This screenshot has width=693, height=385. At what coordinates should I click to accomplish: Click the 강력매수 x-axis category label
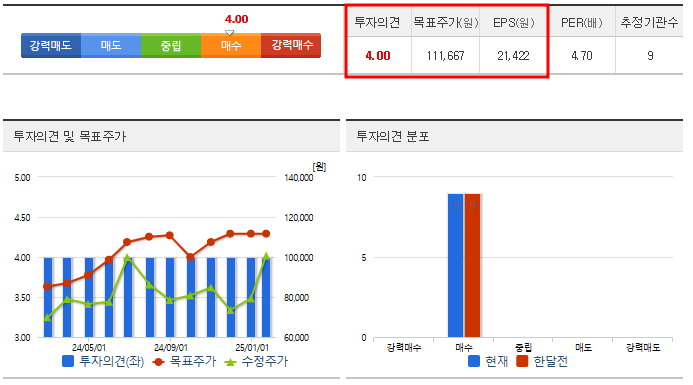pos(404,348)
